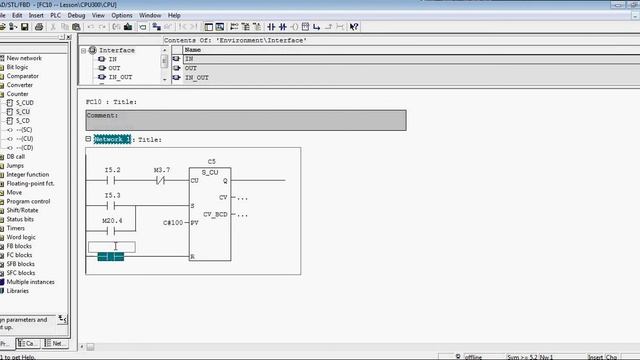The image size is (640, 360).
Task: Collapse the Interface tree node
Action: (x=84, y=51)
